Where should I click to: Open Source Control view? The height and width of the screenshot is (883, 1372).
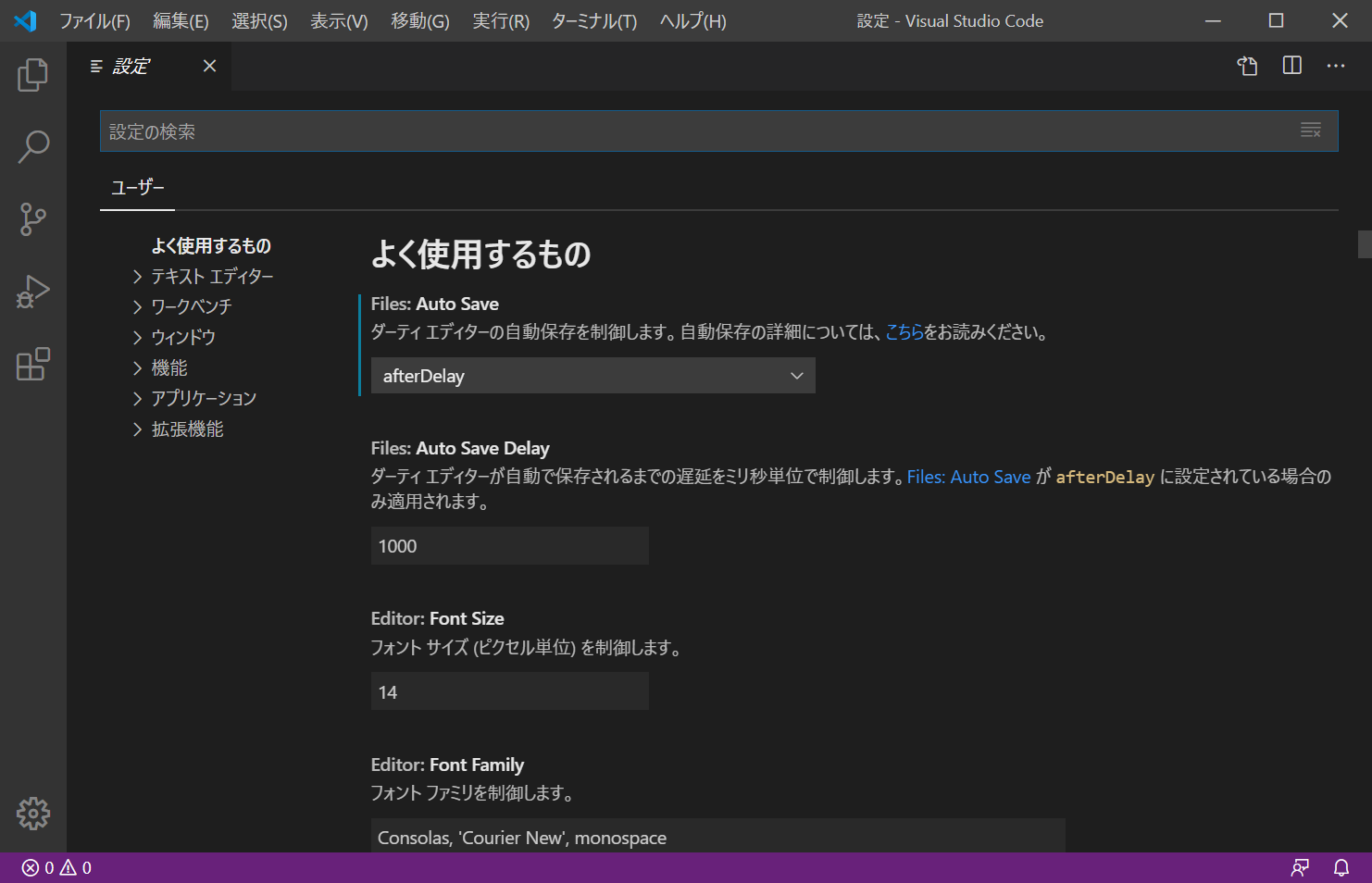coord(33,219)
